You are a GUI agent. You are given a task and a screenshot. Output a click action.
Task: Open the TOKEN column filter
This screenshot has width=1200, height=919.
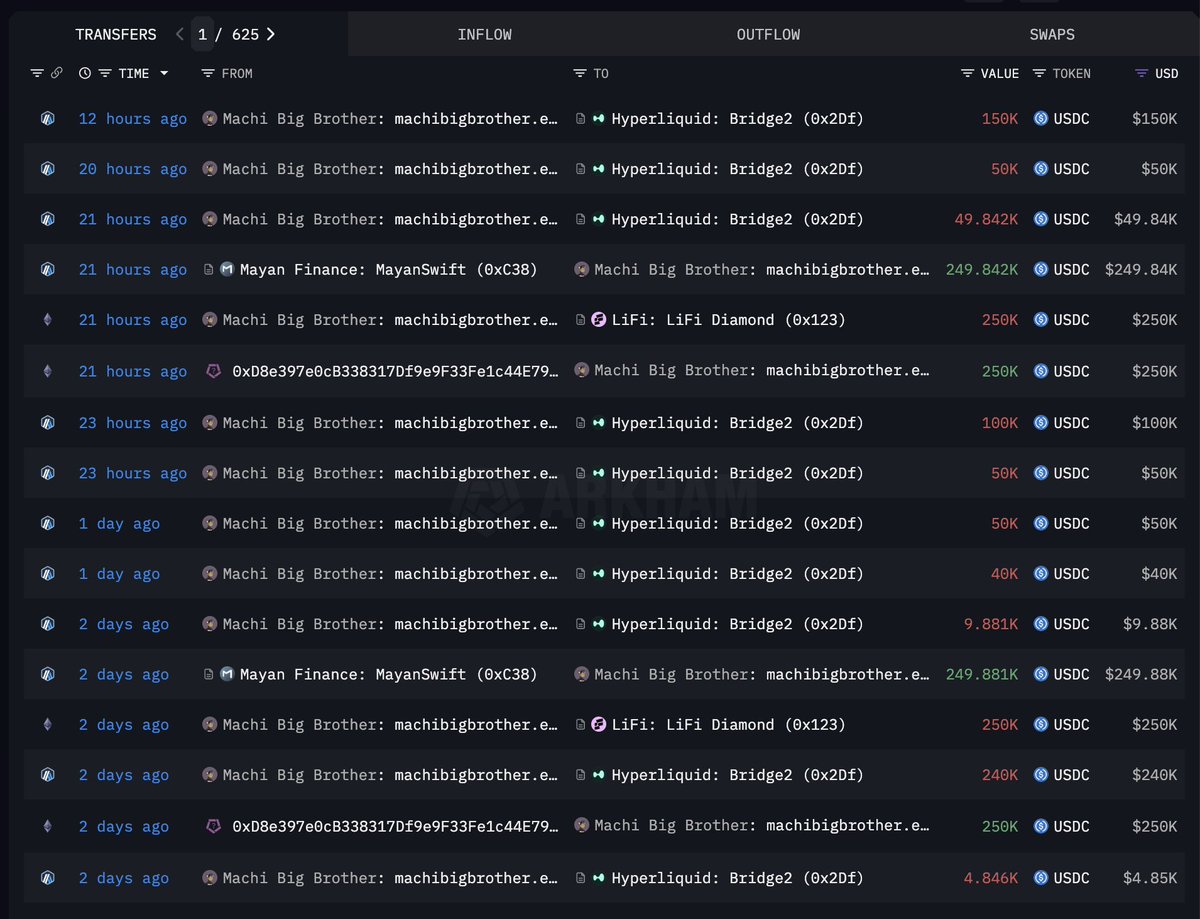[1039, 73]
